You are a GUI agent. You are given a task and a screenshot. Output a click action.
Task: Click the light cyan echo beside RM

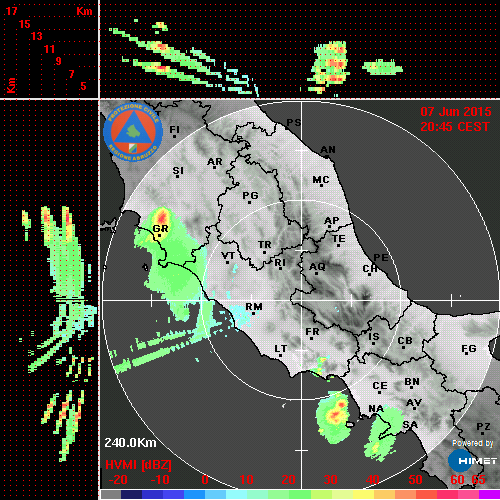(x=240, y=315)
